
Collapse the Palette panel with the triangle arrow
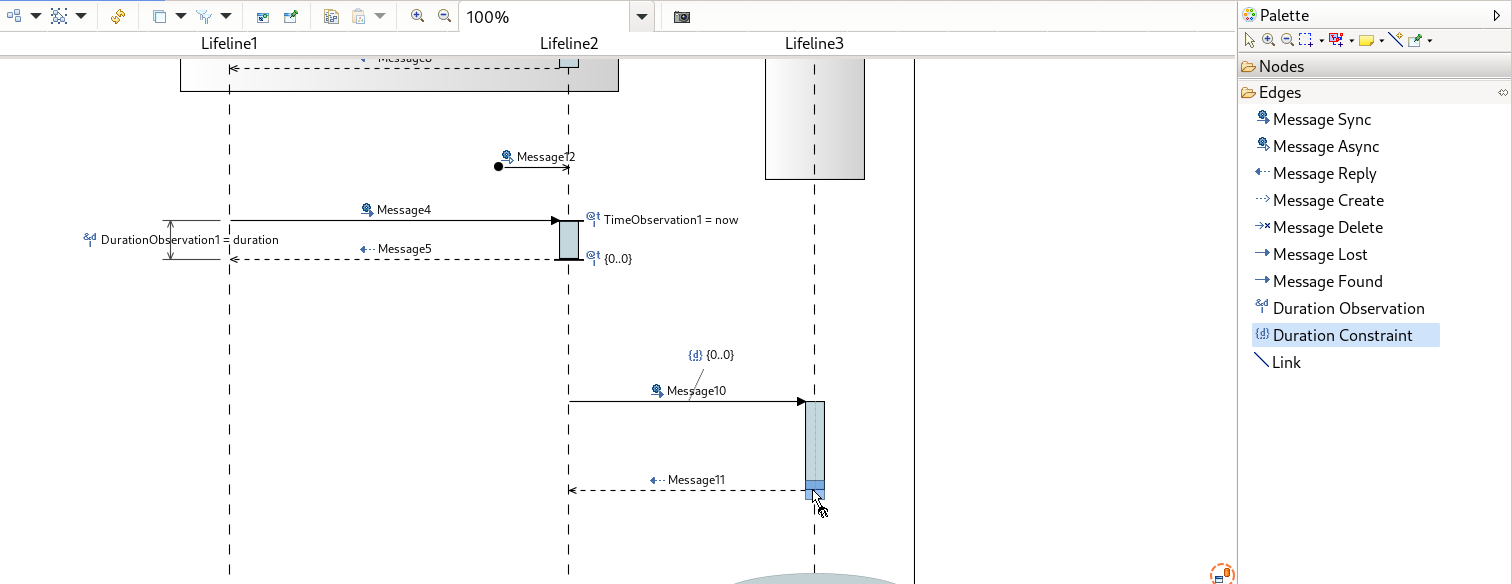[1497, 15]
